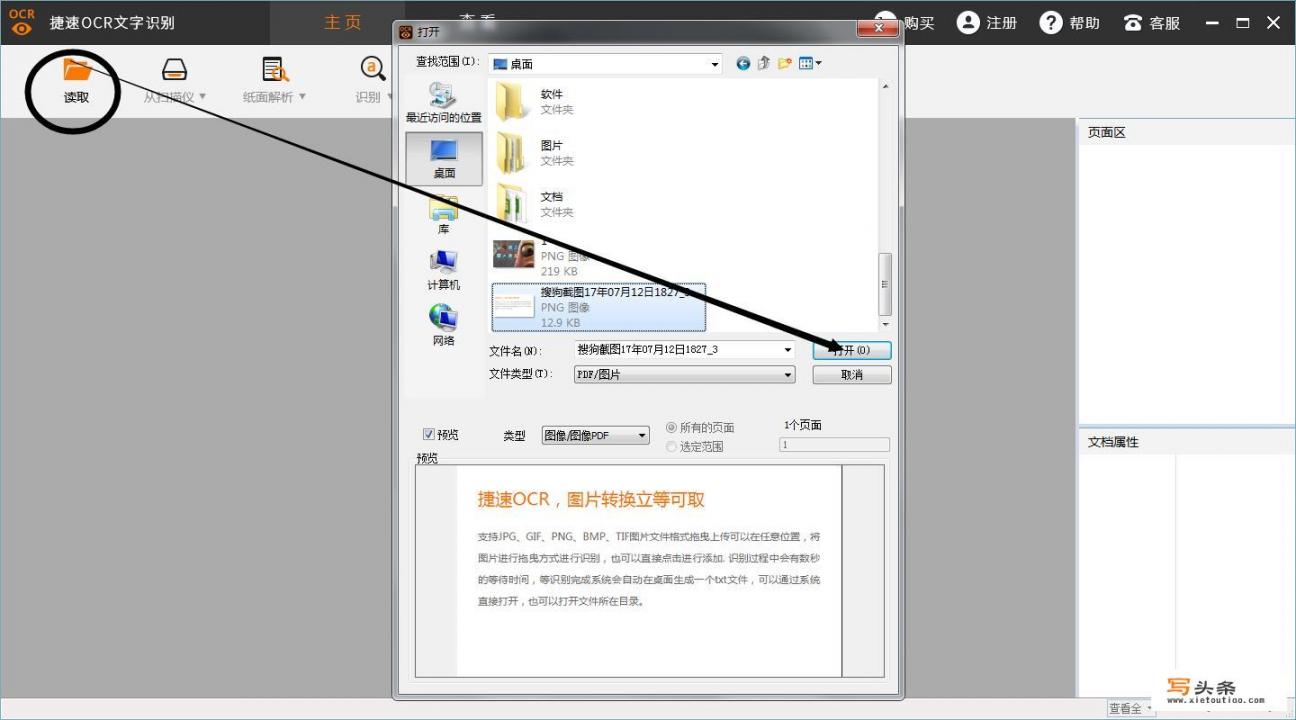Click the 读取 folder icon in the toolbar
This screenshot has height=720, width=1296.
point(77,69)
